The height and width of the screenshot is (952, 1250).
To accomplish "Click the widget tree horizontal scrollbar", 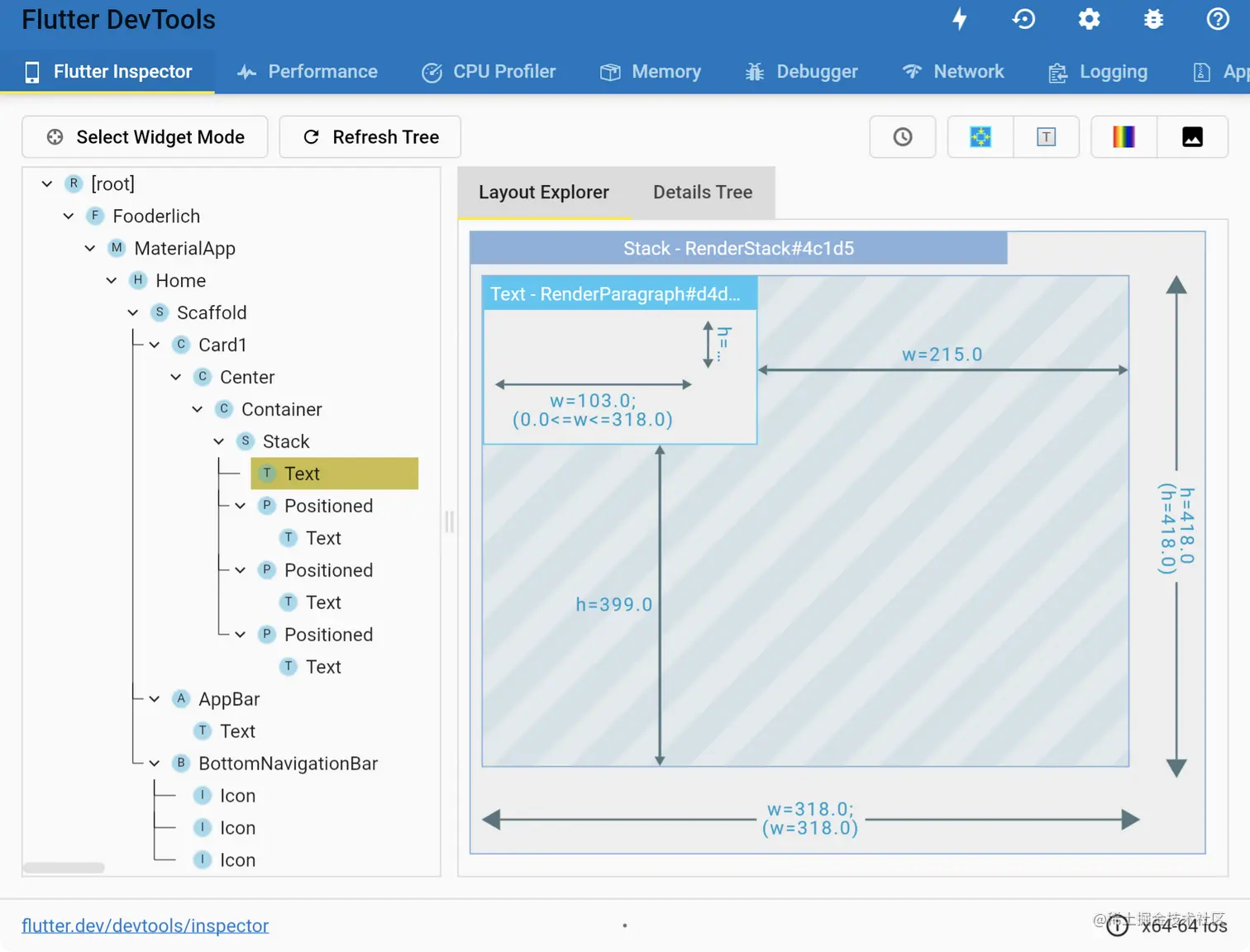I will coord(64,868).
